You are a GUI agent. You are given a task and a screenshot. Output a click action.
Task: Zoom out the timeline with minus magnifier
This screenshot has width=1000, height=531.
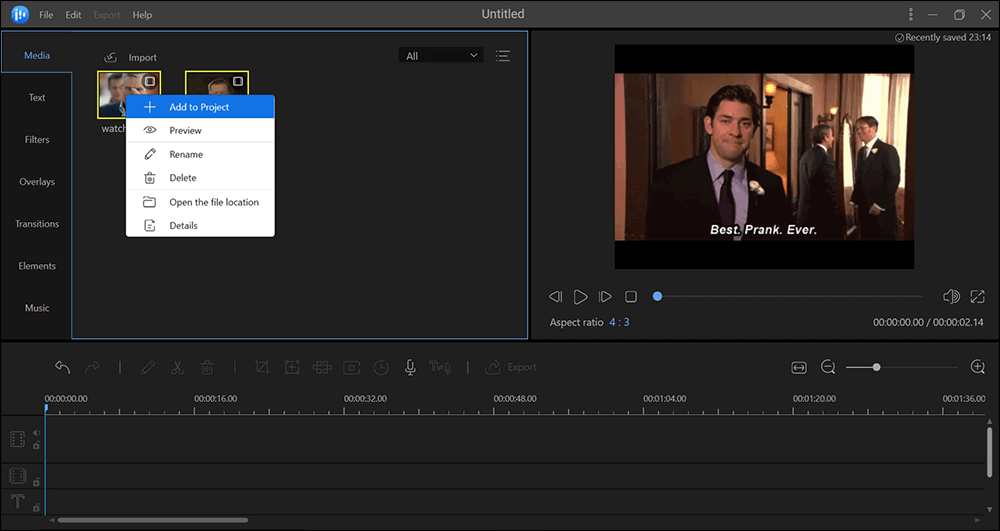pos(828,368)
